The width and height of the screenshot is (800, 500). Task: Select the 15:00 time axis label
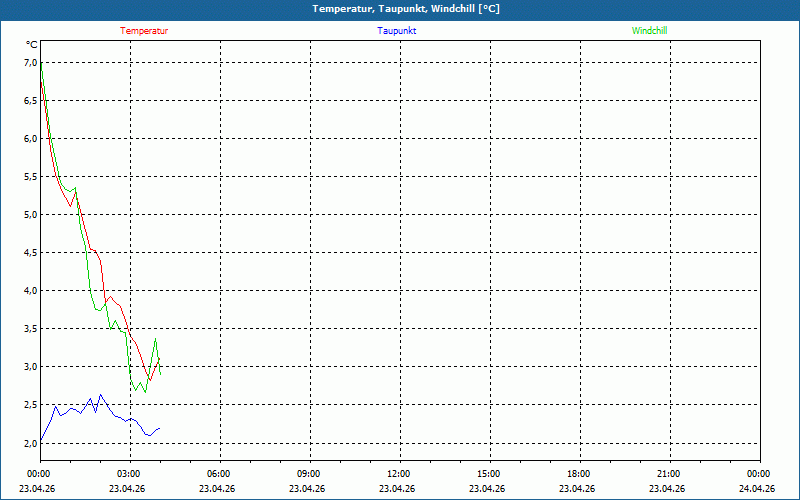[x=489, y=474]
